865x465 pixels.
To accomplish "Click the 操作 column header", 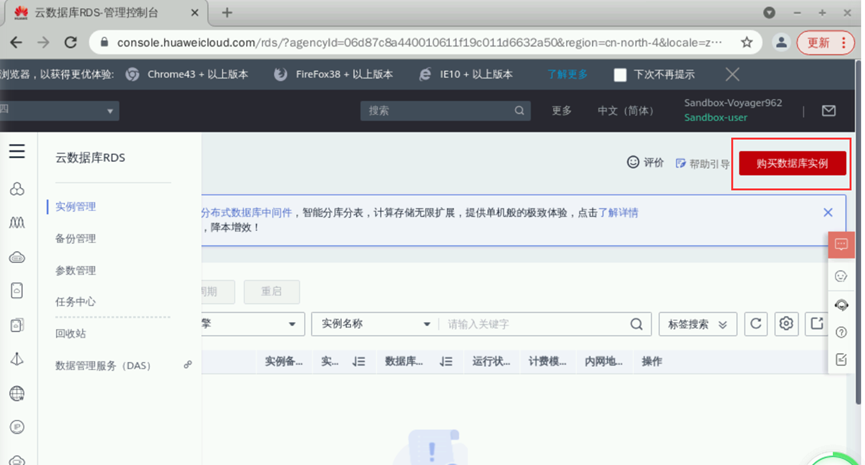I will coord(652,362).
